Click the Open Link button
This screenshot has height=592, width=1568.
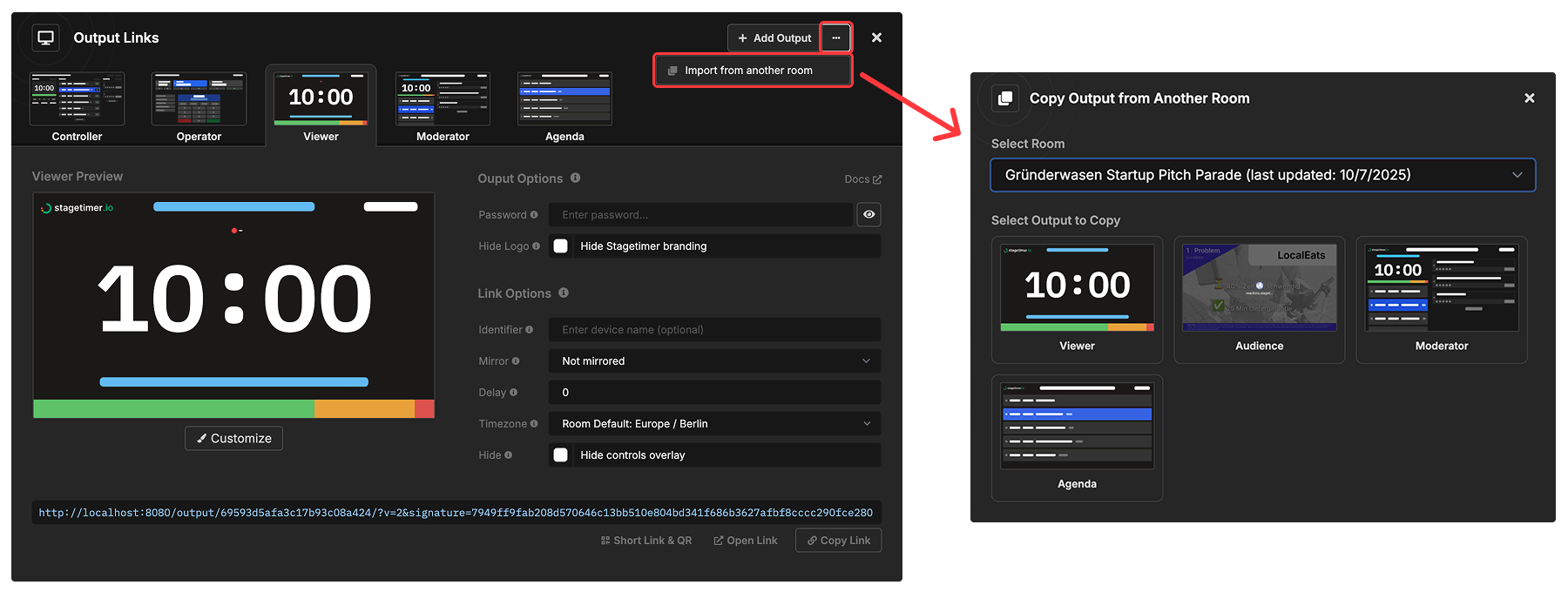tap(746, 541)
